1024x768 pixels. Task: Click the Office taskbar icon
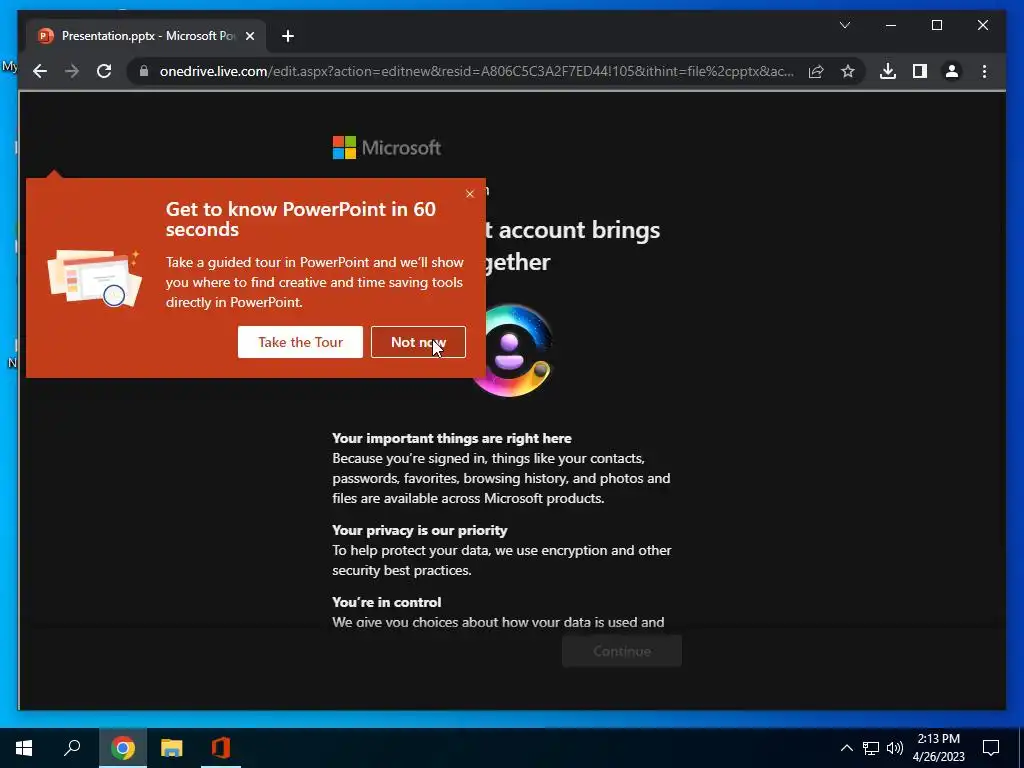(x=221, y=748)
